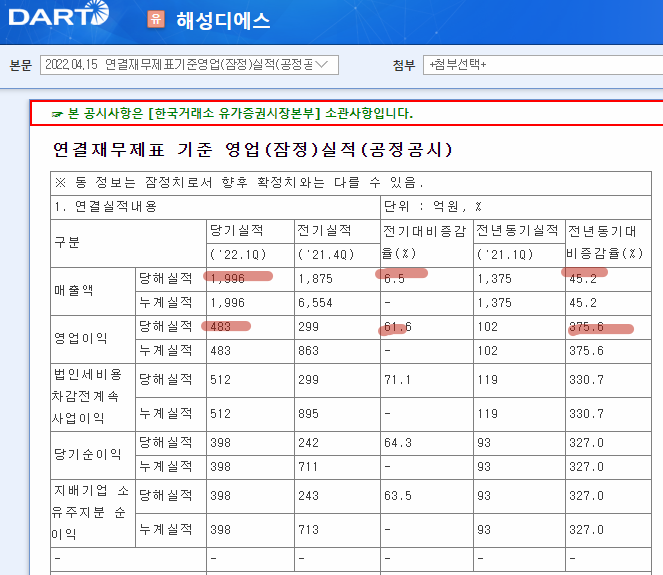
Task: Click the 당기순이익 row label
Action: 88,455
